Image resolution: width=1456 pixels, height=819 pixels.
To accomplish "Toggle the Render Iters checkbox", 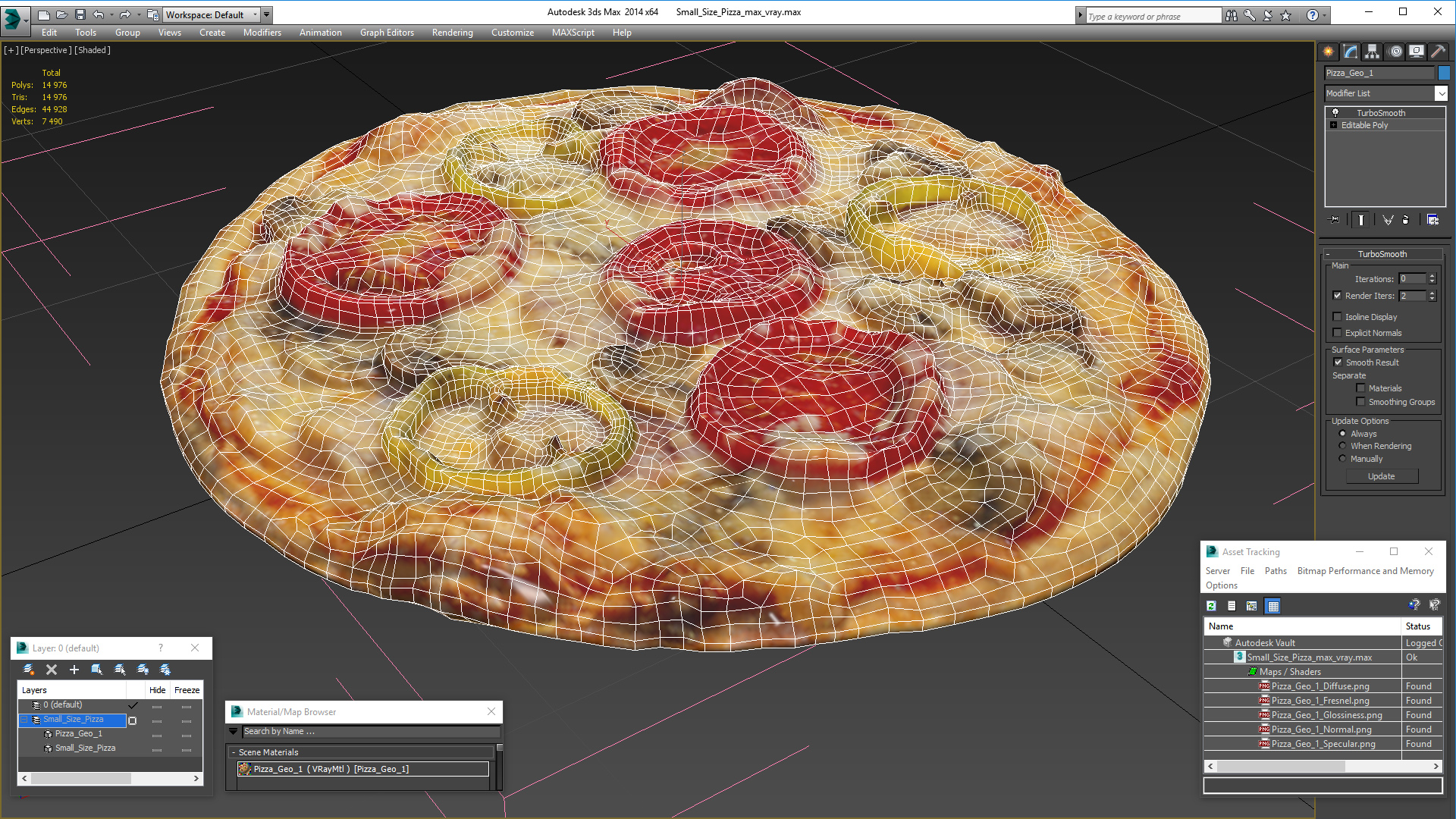I will click(1337, 296).
